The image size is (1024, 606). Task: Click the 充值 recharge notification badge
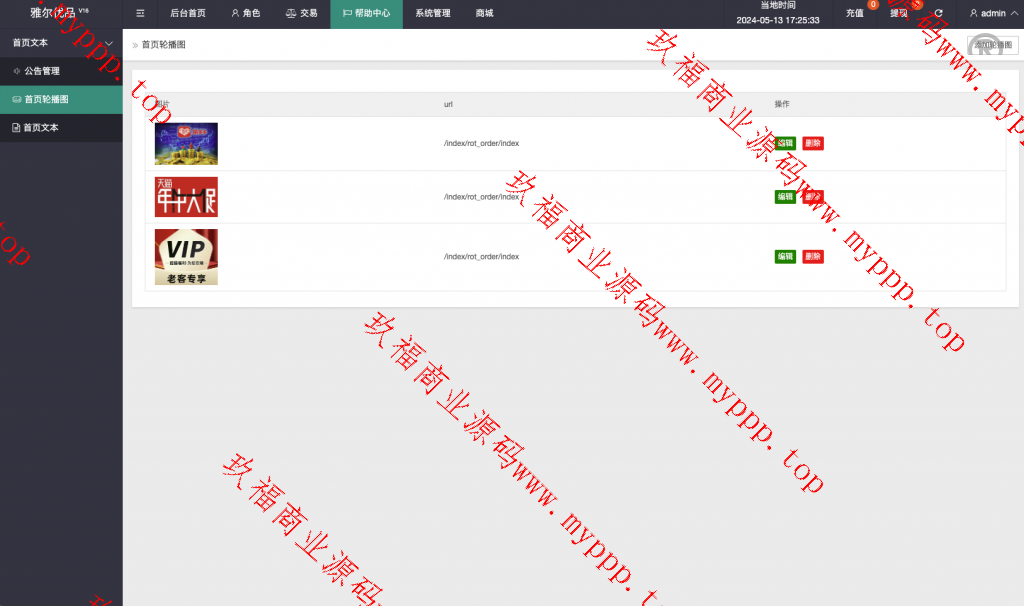click(x=873, y=5)
